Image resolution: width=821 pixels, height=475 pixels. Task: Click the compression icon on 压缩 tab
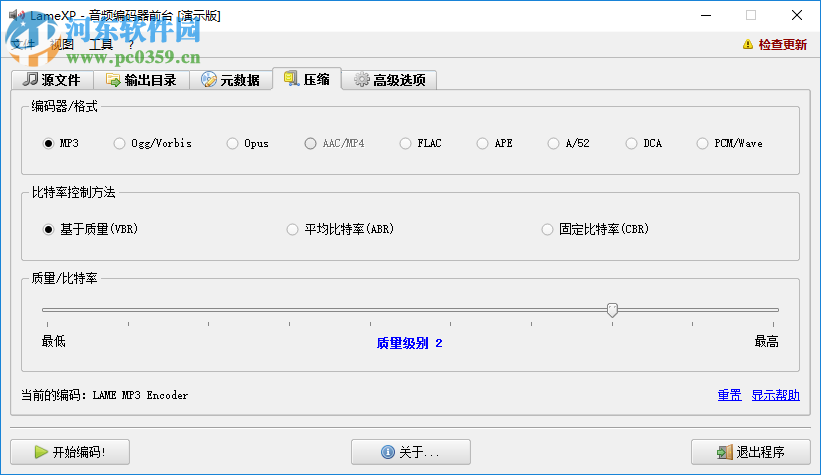291,79
